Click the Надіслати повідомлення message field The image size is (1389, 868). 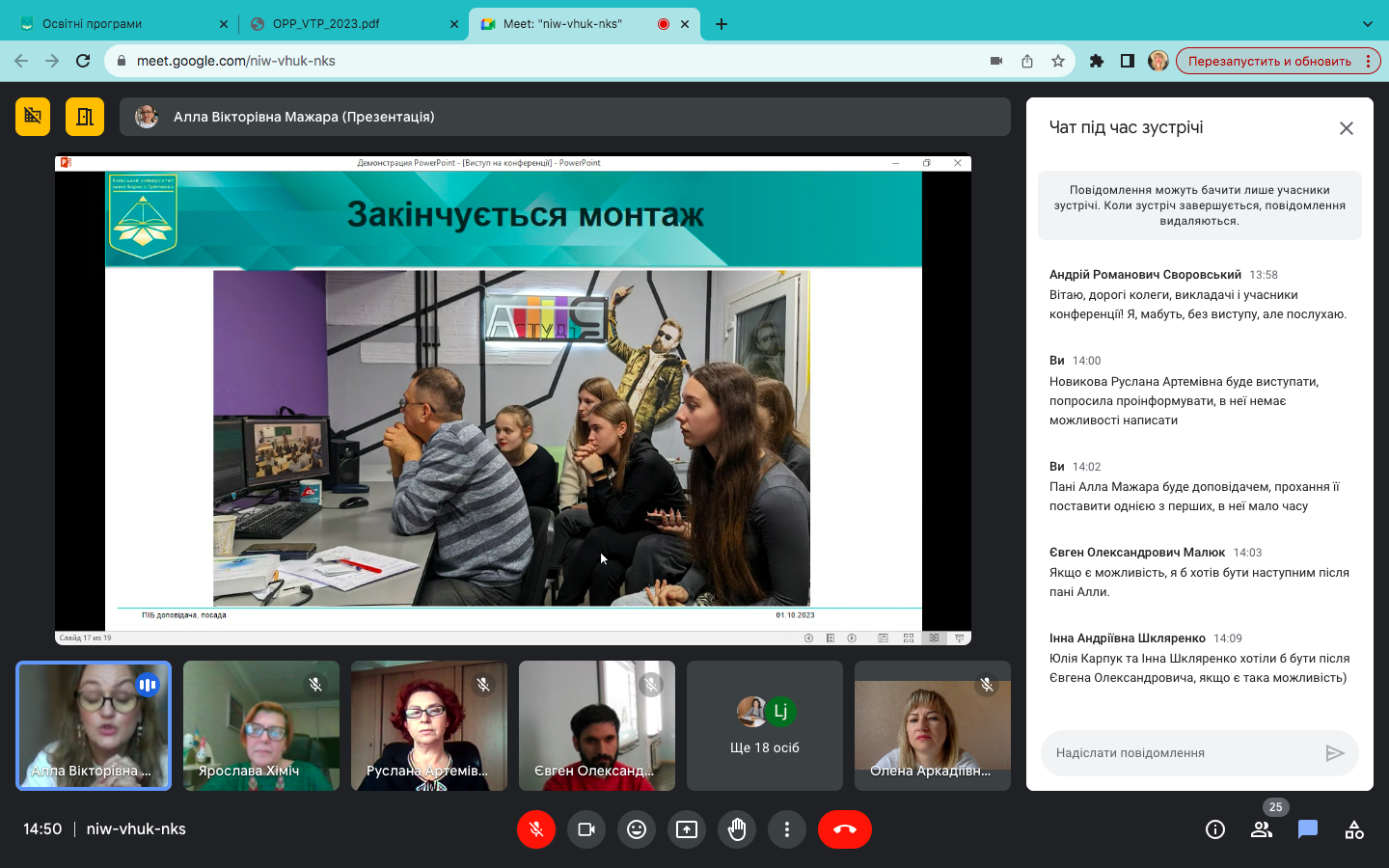[1182, 753]
